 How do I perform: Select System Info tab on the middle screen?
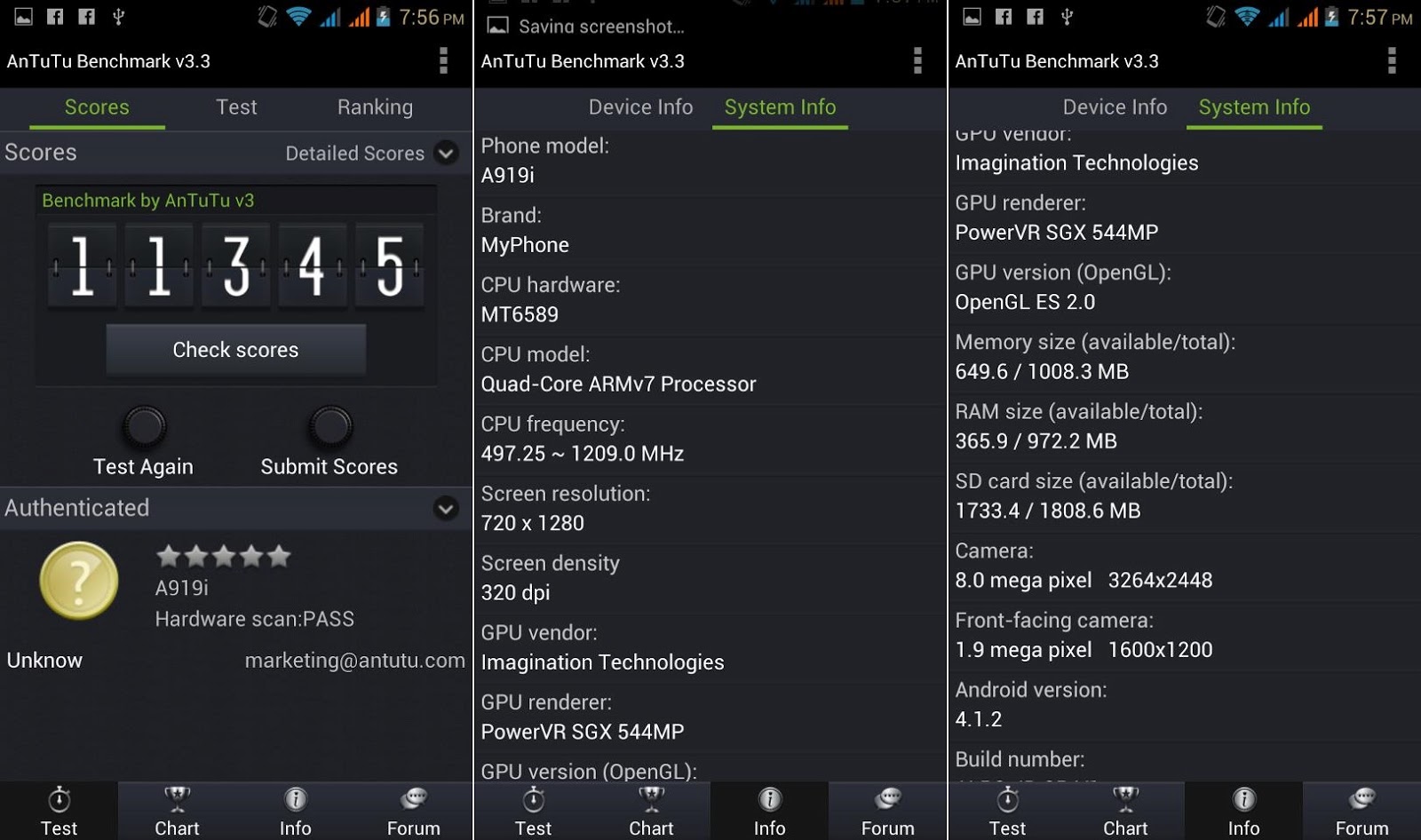[780, 107]
